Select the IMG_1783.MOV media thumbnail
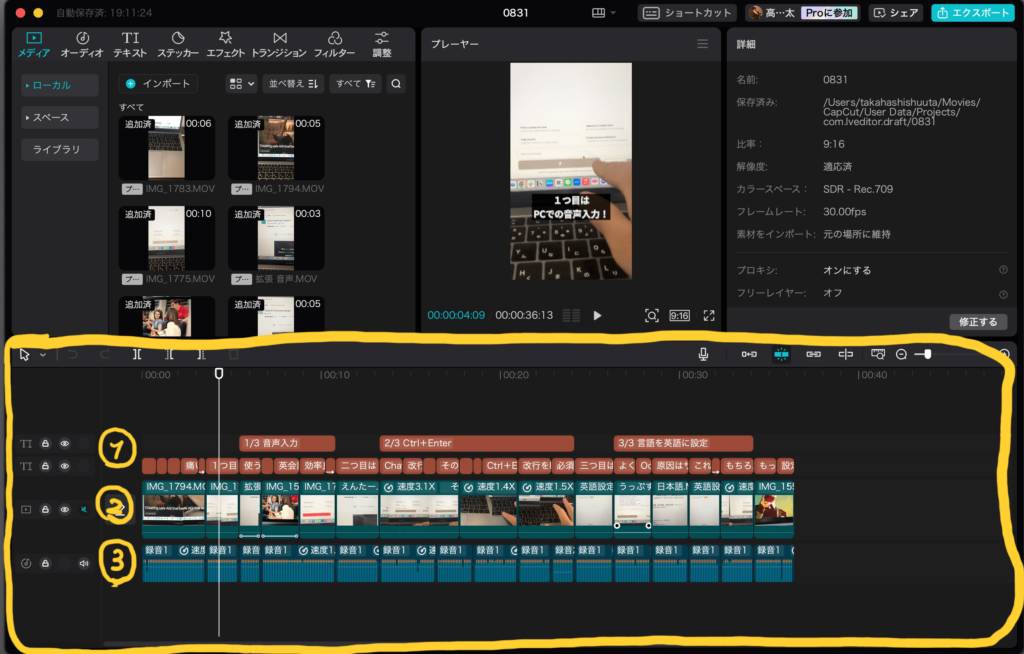This screenshot has width=1024, height=654. click(x=166, y=148)
